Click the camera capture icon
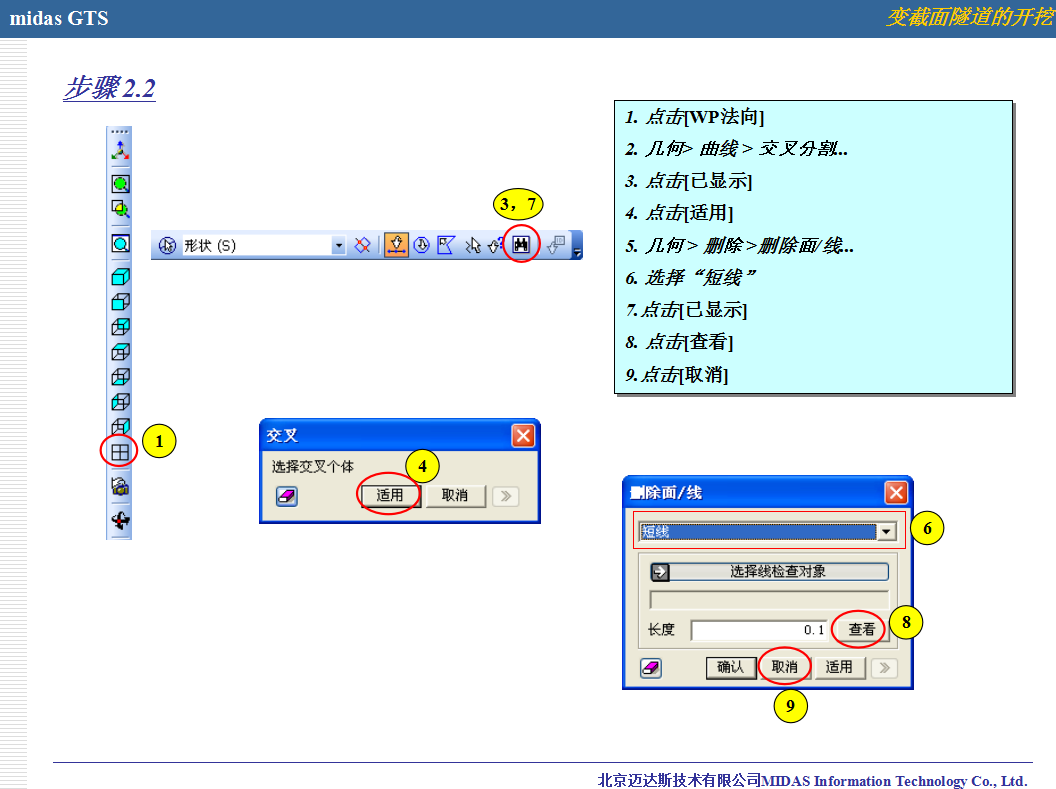 point(120,486)
